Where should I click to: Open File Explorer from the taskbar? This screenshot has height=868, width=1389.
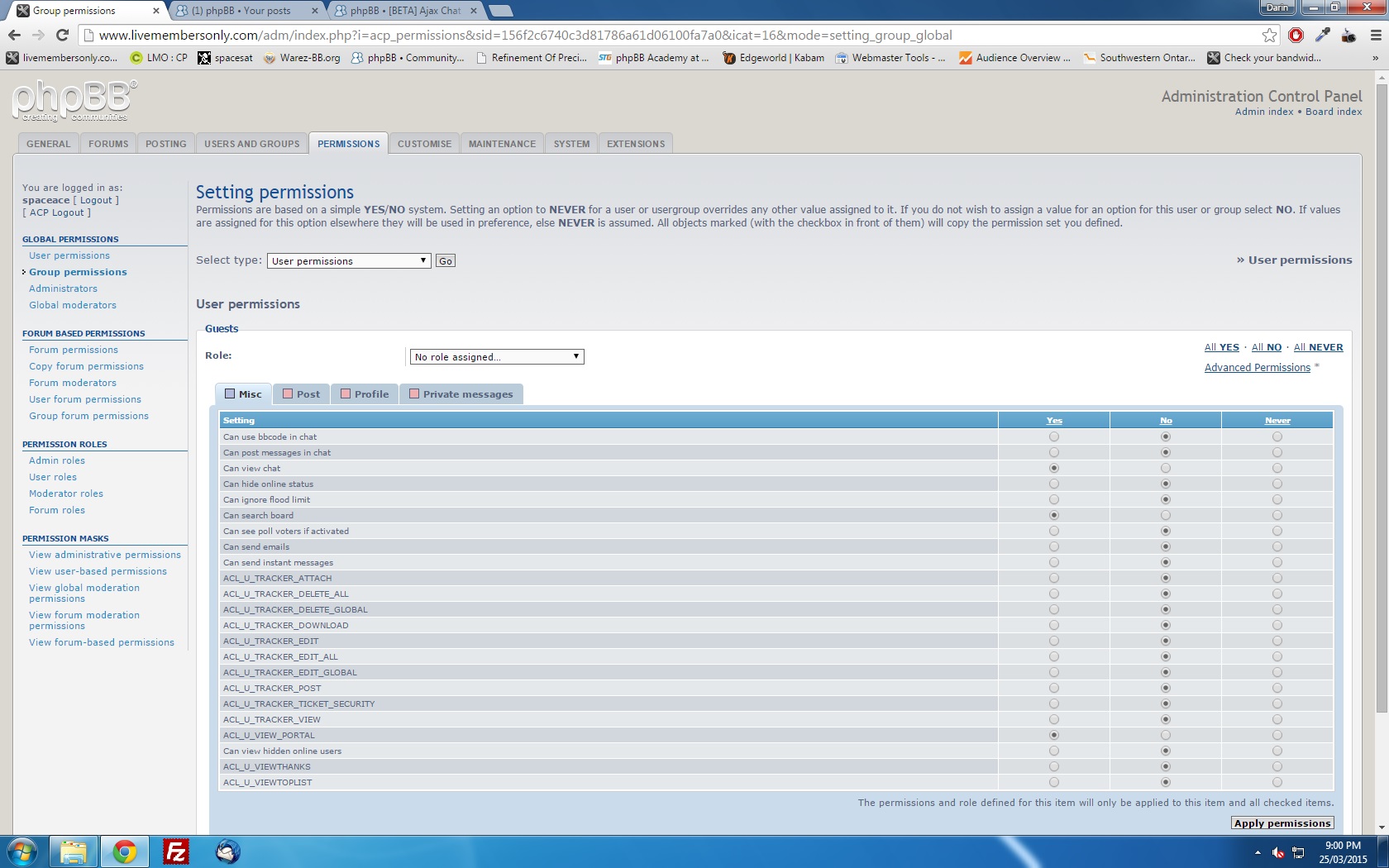click(74, 851)
